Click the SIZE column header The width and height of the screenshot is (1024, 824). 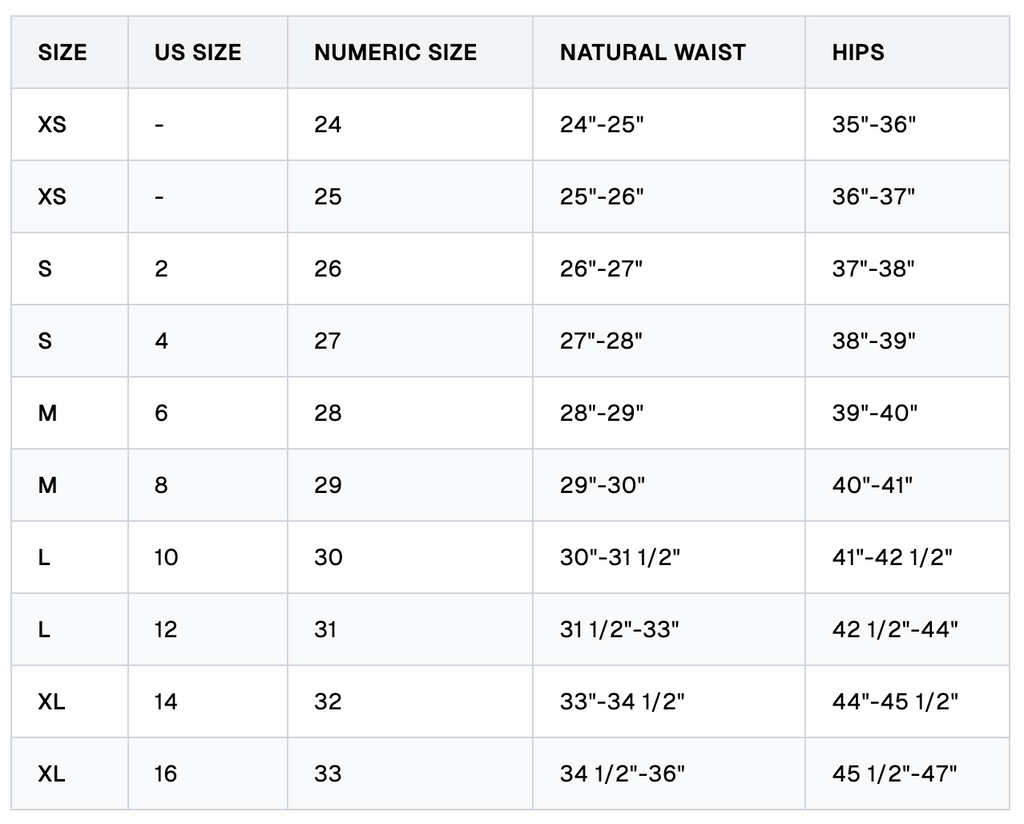(69, 52)
